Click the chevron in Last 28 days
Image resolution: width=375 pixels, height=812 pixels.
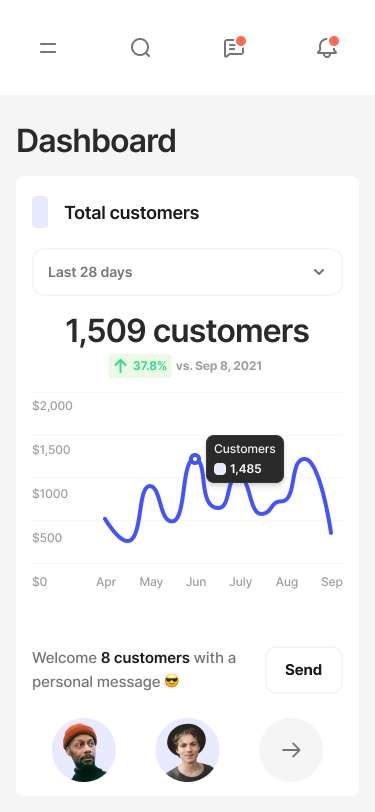(319, 272)
